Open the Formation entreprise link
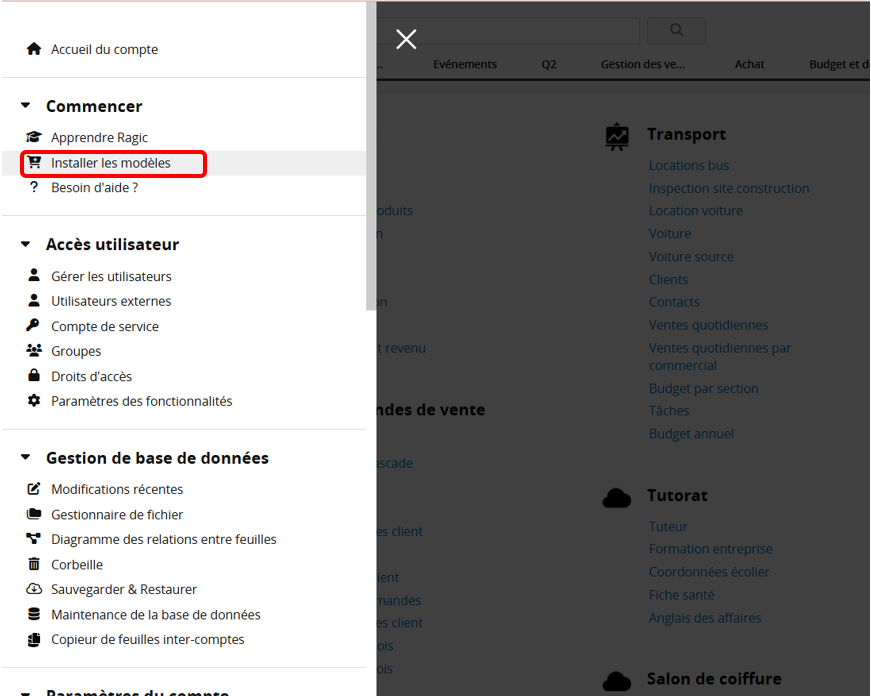Screen dimensions: 871x696 point(710,549)
